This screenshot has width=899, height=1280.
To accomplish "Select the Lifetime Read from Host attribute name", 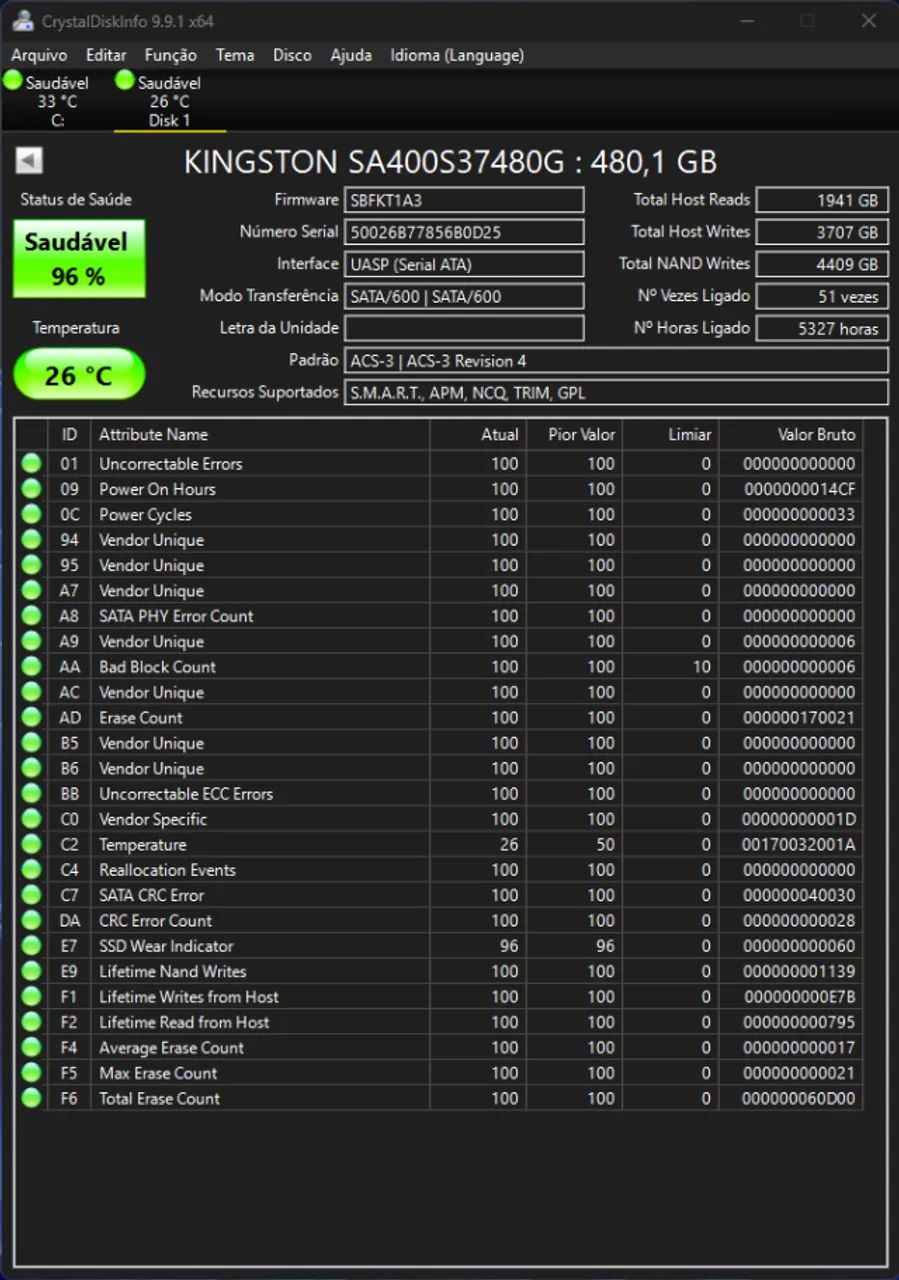I will point(184,1022).
